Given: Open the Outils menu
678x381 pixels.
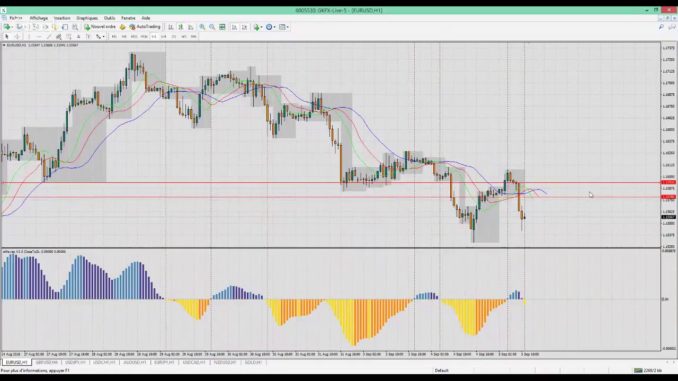Looking at the screenshot, I should coord(109,18).
